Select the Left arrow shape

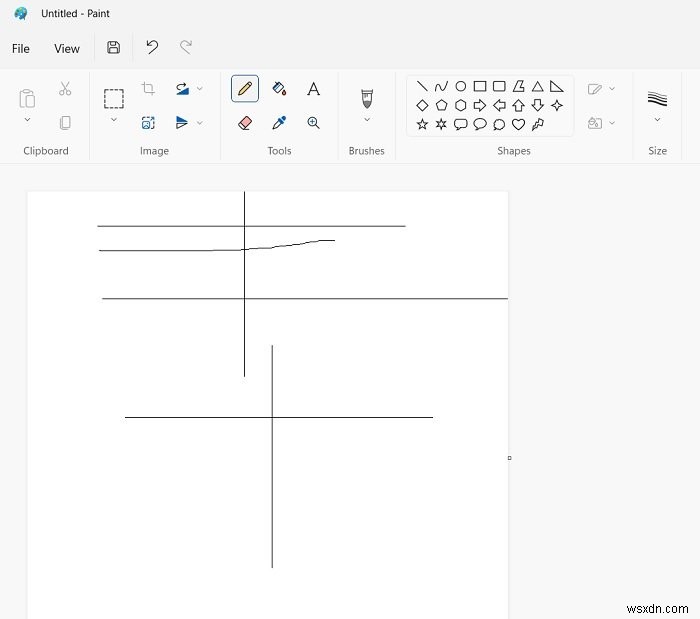[x=499, y=105]
